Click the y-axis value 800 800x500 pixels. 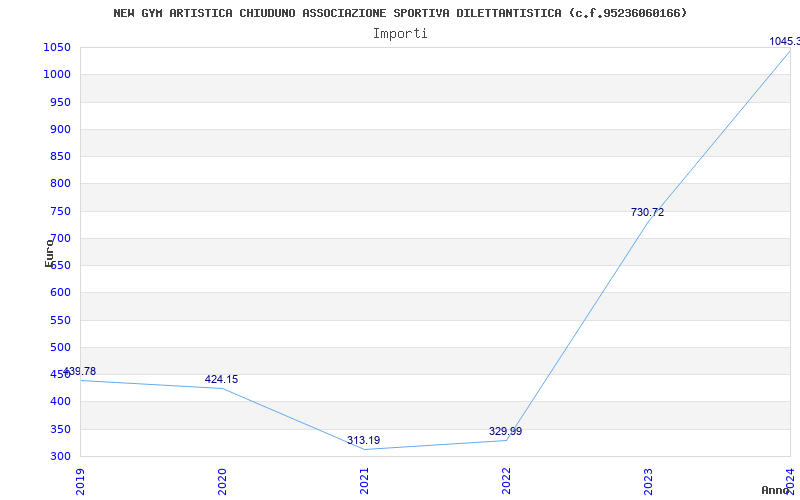click(x=60, y=184)
